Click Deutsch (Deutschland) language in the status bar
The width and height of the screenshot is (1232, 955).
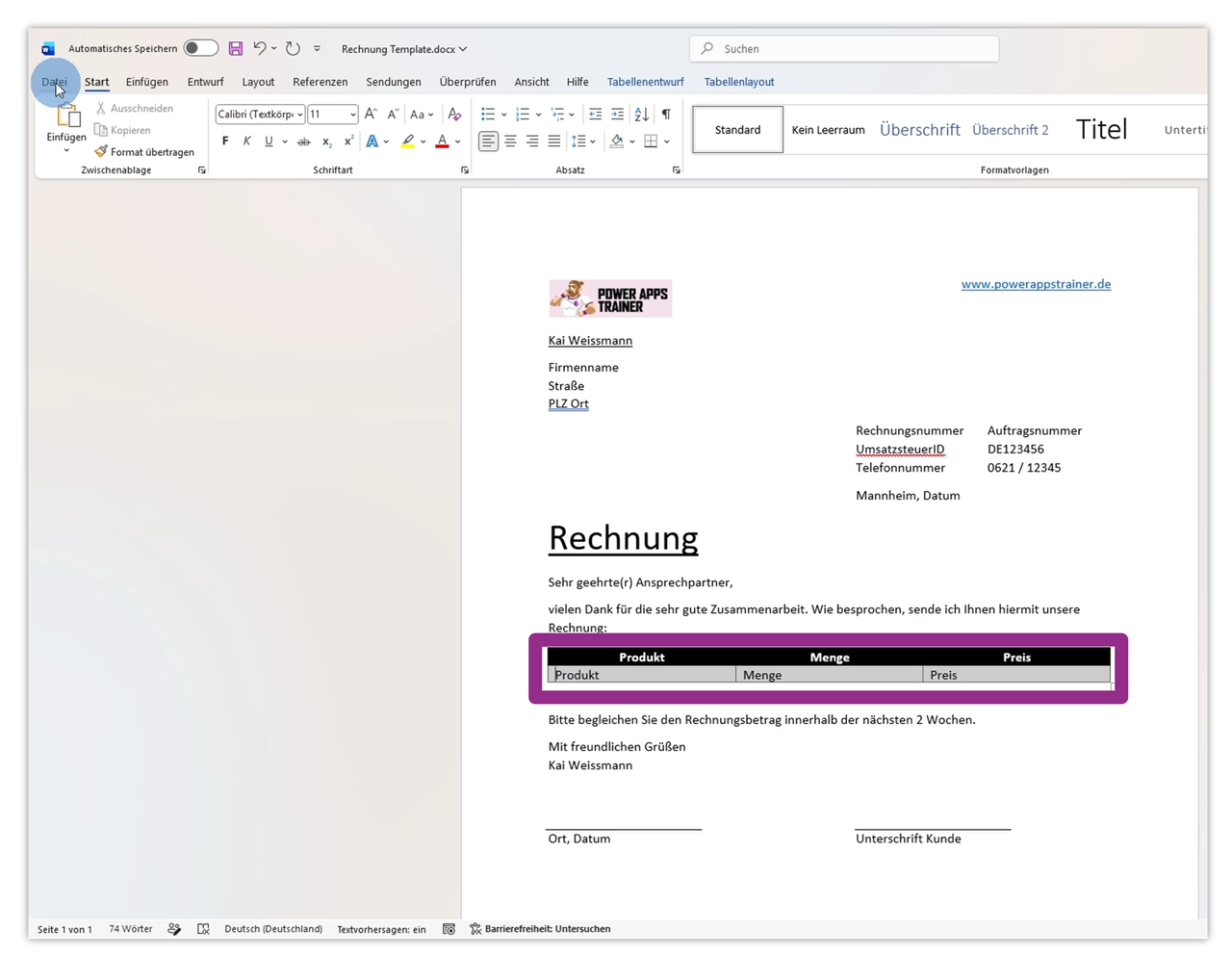tap(273, 929)
